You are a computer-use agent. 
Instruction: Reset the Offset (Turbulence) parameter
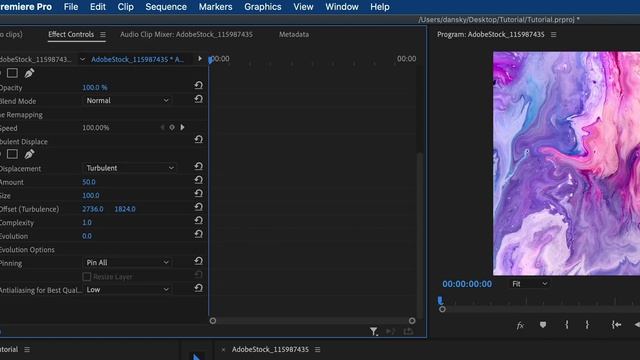point(198,207)
